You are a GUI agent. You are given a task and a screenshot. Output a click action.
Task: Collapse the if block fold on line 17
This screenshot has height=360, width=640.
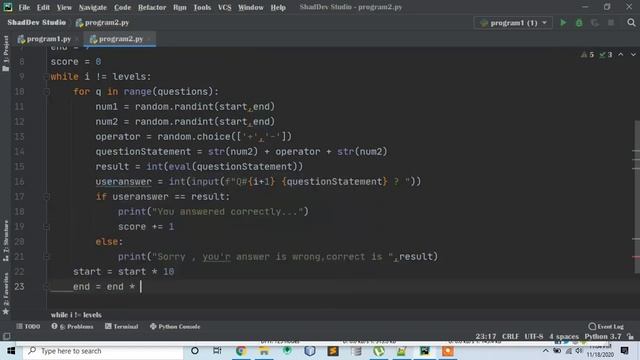(x=46, y=197)
